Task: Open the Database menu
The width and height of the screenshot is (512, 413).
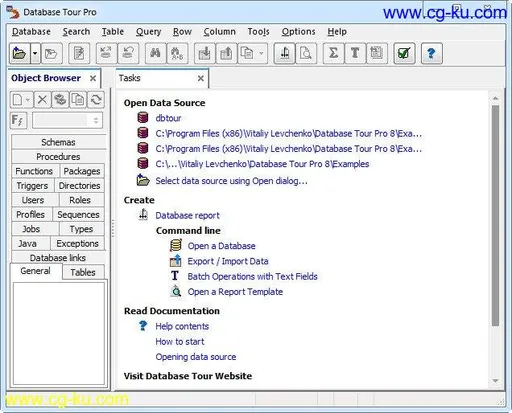Action: (x=31, y=32)
